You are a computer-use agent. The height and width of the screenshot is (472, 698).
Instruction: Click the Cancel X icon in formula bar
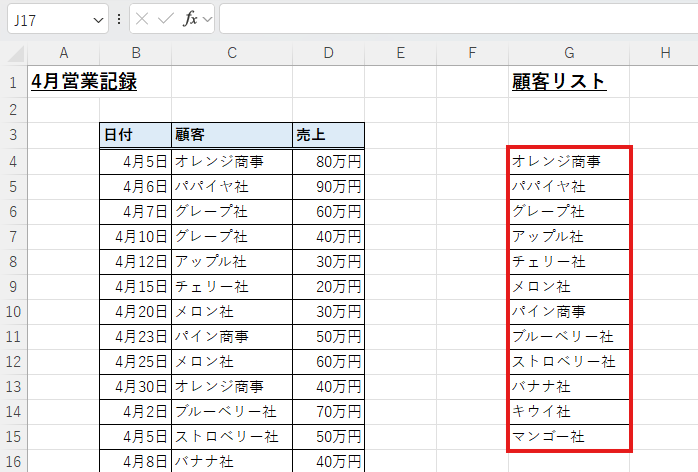143,19
